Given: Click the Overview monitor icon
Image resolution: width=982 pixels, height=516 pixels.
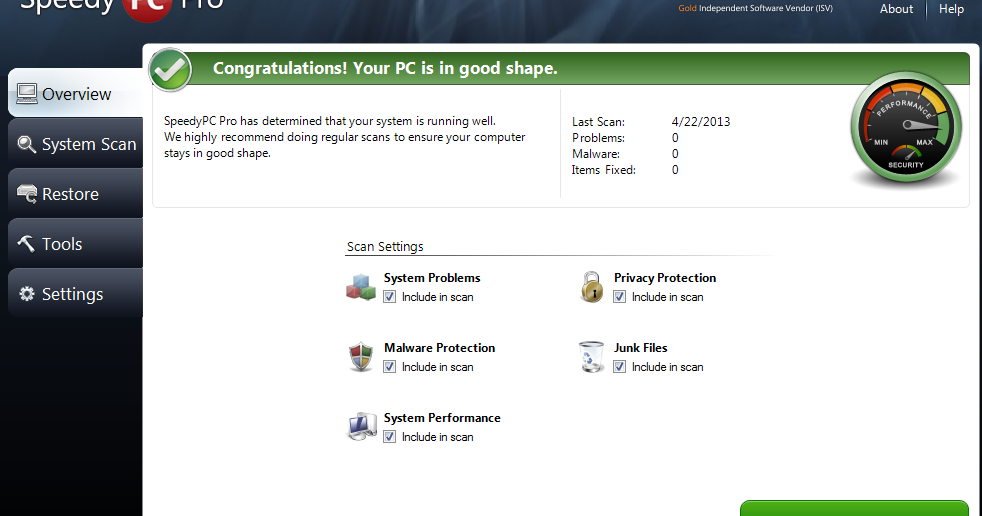Looking at the screenshot, I should click(27, 93).
